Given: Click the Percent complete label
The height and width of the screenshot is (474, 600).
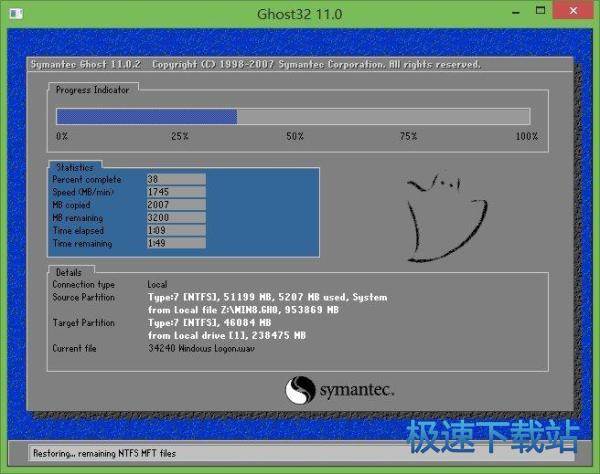Looking at the screenshot, I should coord(87,179).
